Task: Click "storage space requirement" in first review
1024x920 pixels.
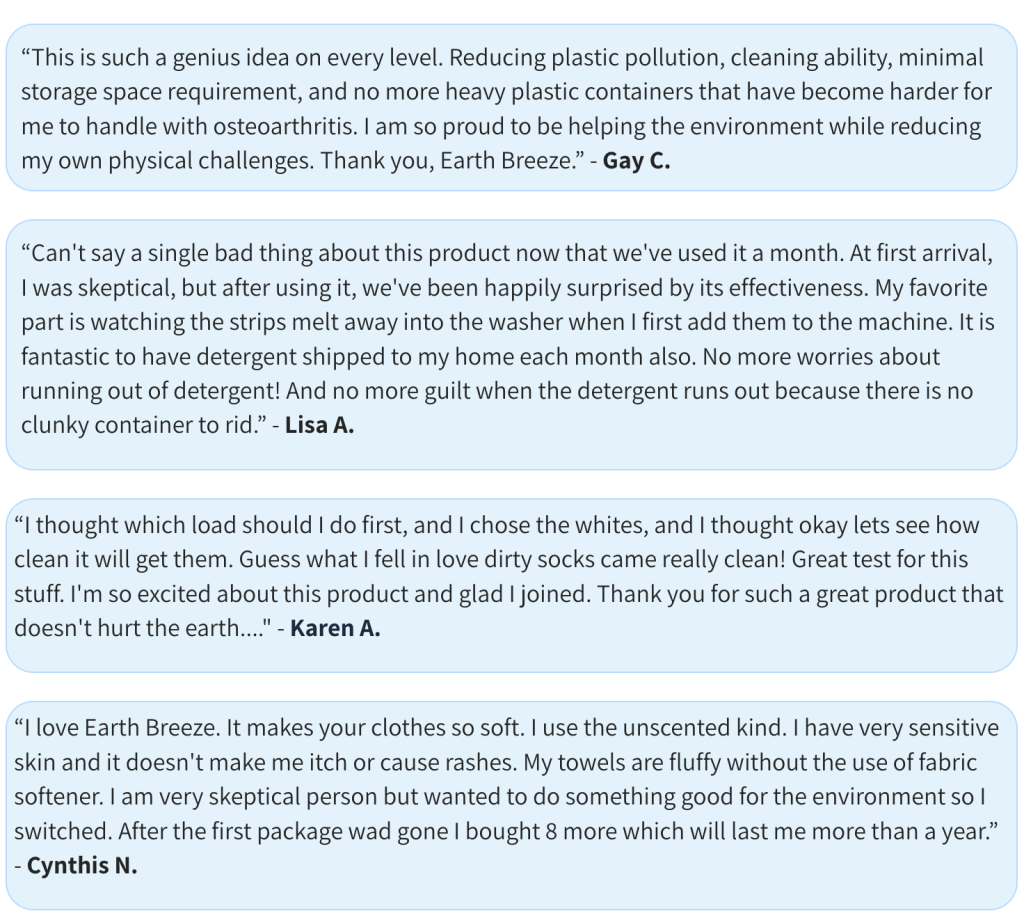Action: (x=158, y=93)
